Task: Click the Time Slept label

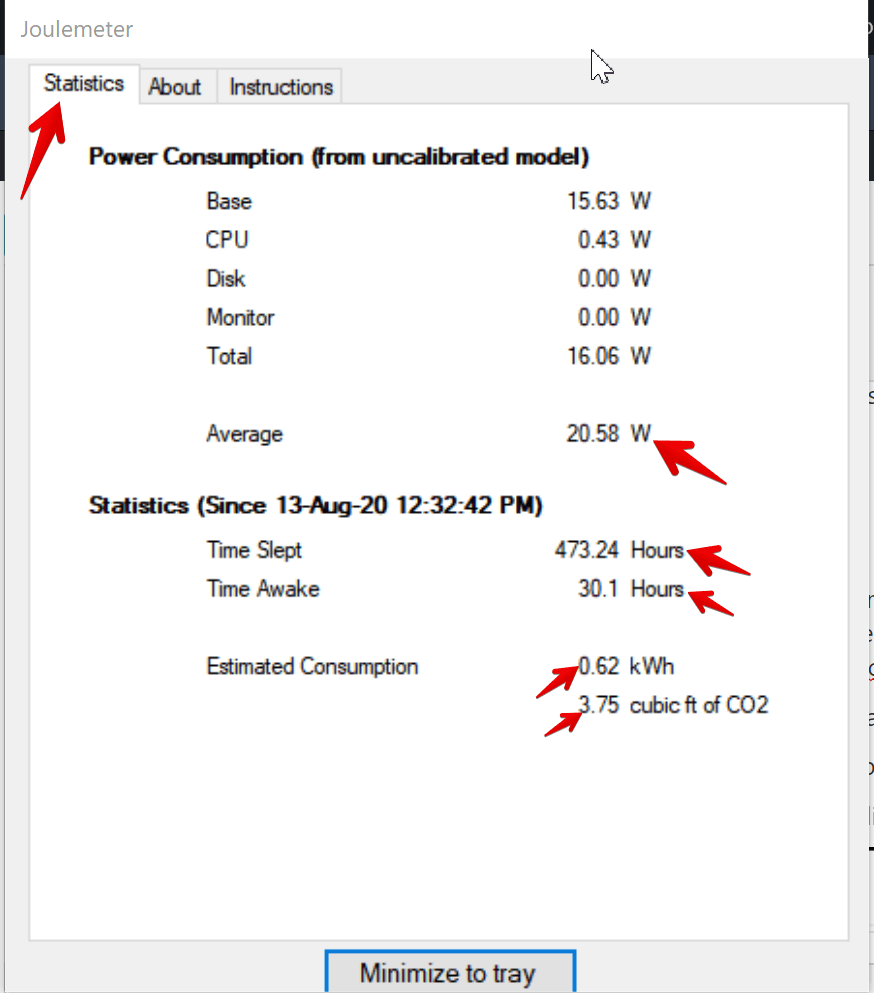Action: click(254, 550)
